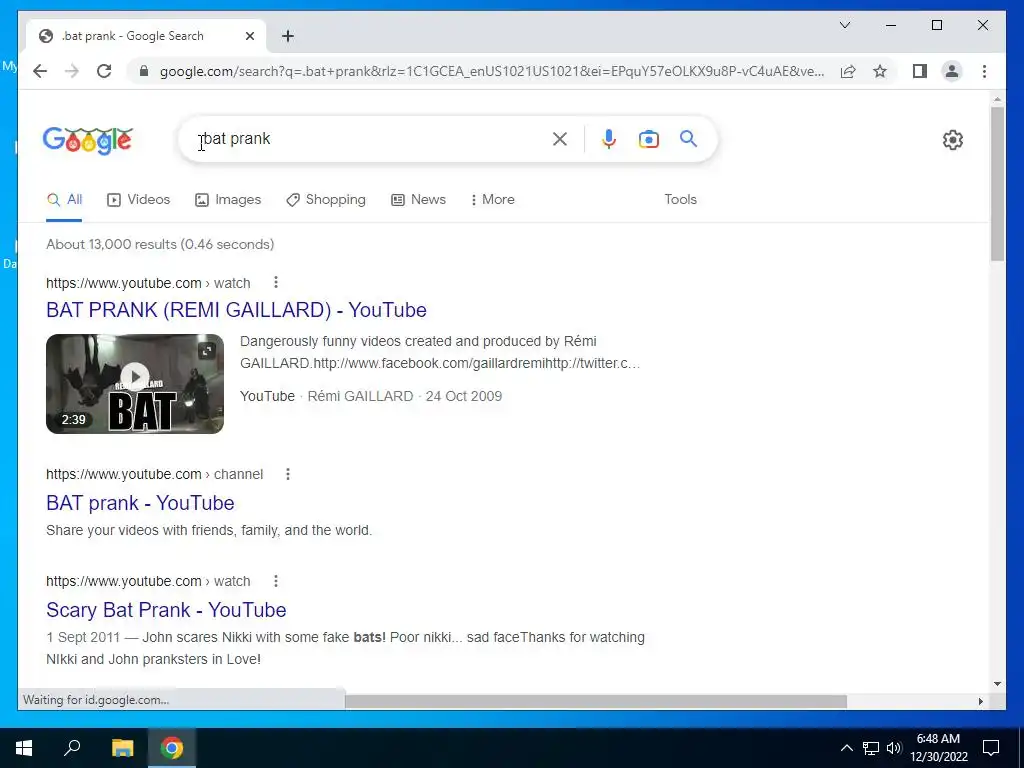Switch to the Shopping tab

(326, 200)
